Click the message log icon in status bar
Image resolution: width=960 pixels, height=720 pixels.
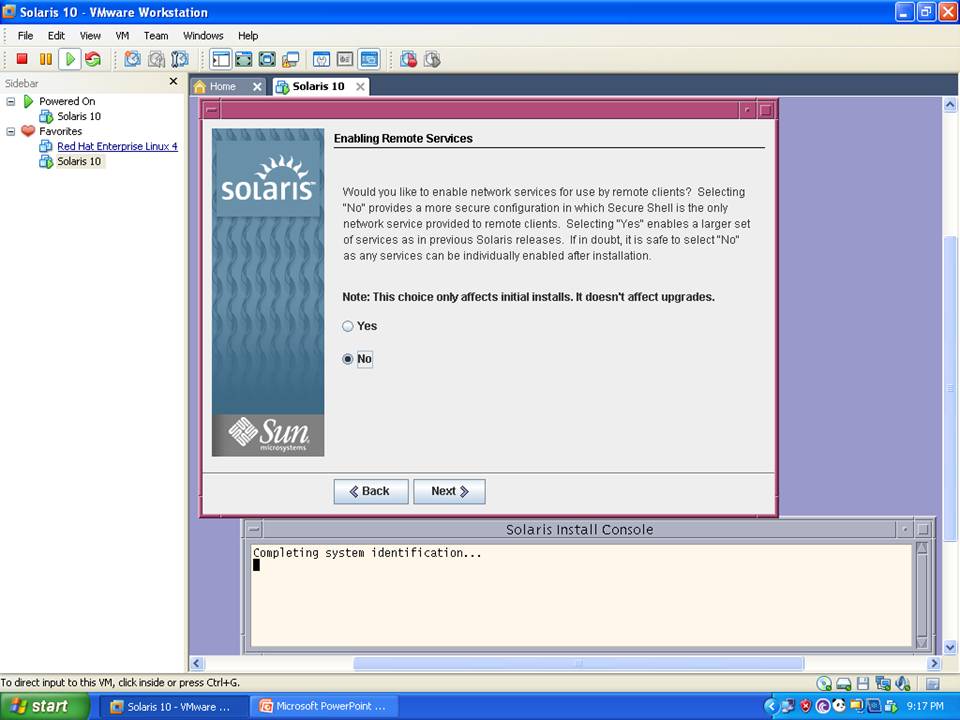tap(932, 683)
